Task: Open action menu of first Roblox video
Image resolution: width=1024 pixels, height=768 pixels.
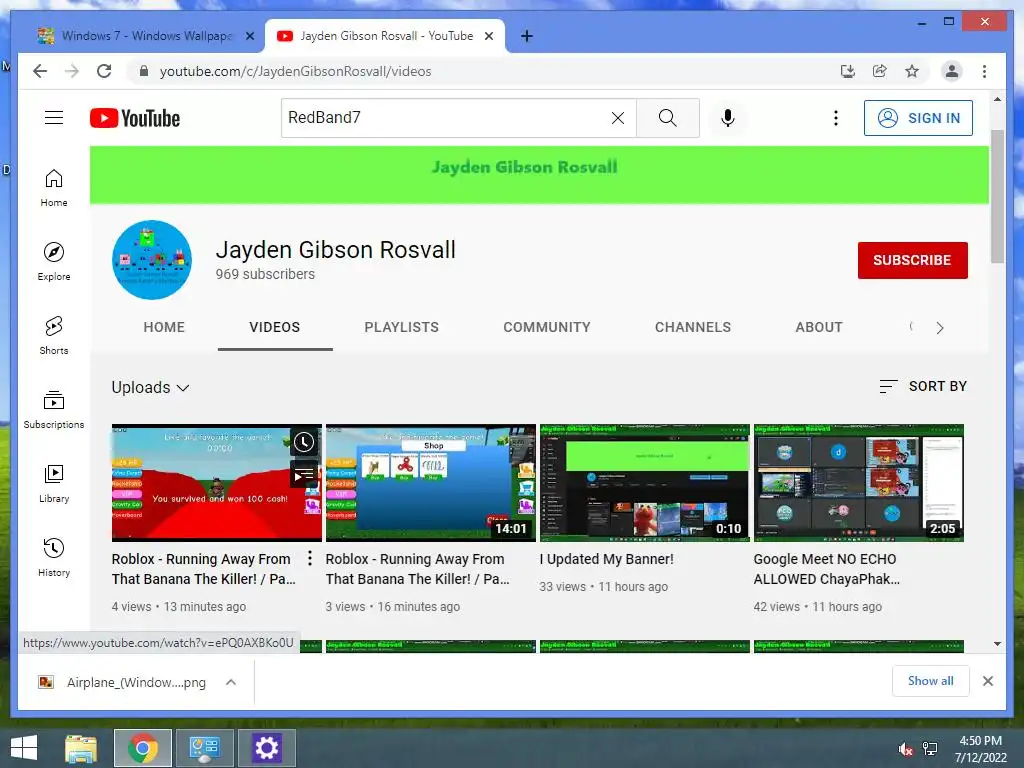Action: coord(310,558)
